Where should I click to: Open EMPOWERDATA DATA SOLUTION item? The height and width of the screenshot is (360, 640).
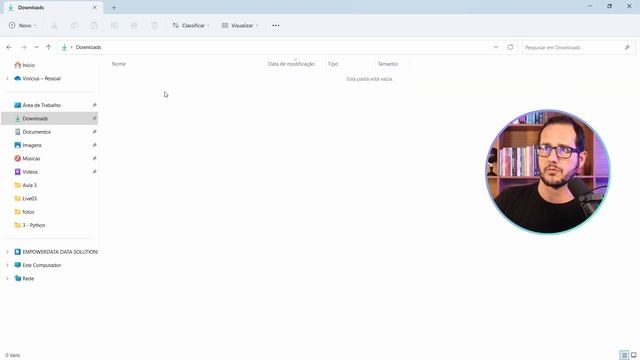coord(56,252)
